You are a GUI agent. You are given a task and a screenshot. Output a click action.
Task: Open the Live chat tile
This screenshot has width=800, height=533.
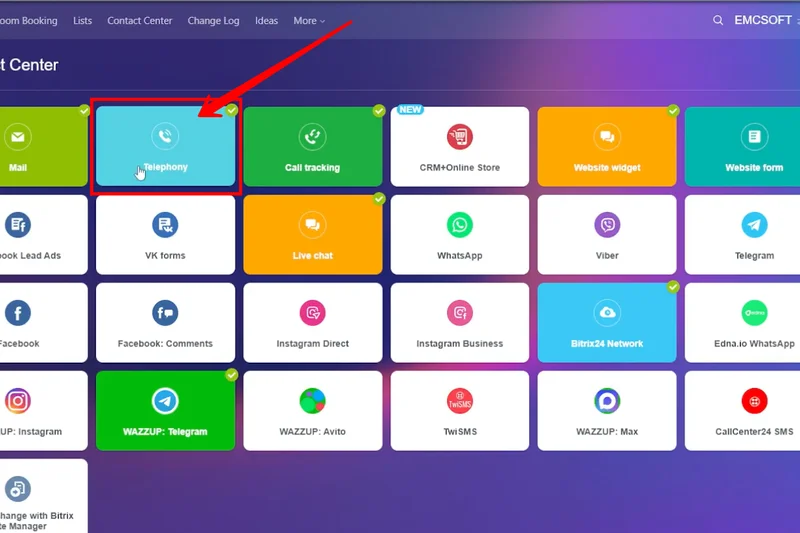tap(313, 235)
